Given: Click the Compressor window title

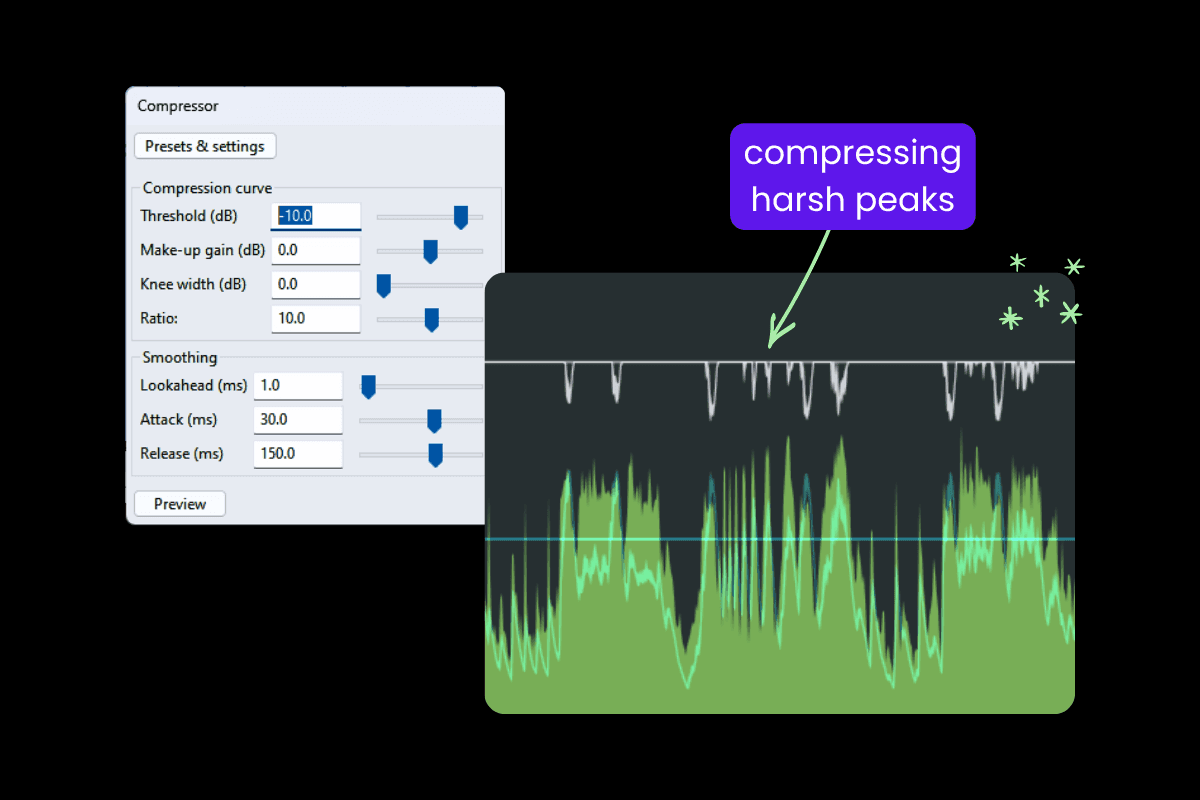Looking at the screenshot, I should (178, 106).
